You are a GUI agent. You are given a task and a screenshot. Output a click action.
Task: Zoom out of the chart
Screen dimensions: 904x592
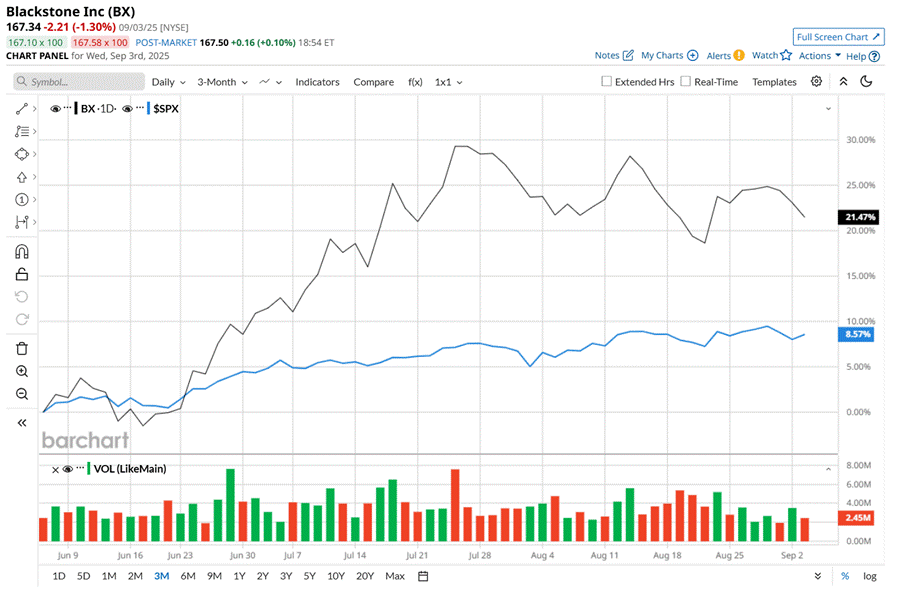tap(21, 394)
